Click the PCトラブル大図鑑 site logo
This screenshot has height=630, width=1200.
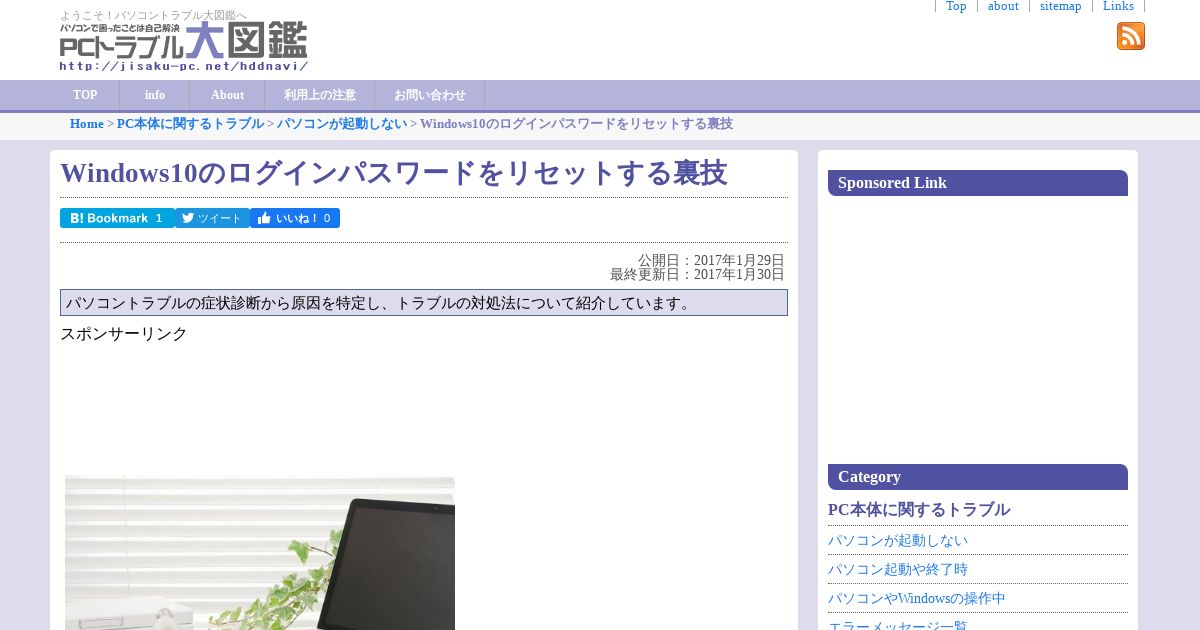tap(184, 46)
